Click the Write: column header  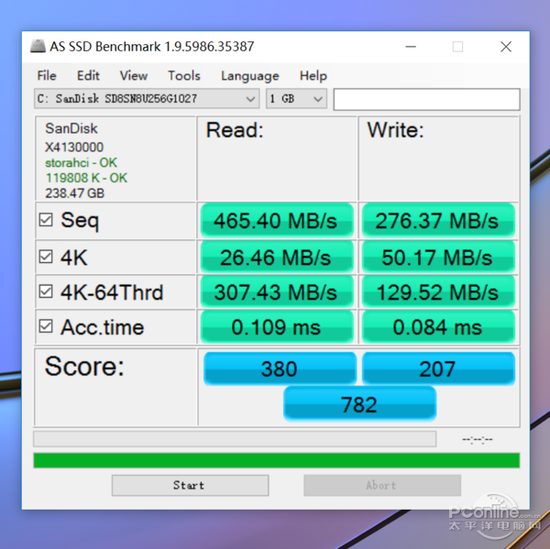[x=396, y=130]
